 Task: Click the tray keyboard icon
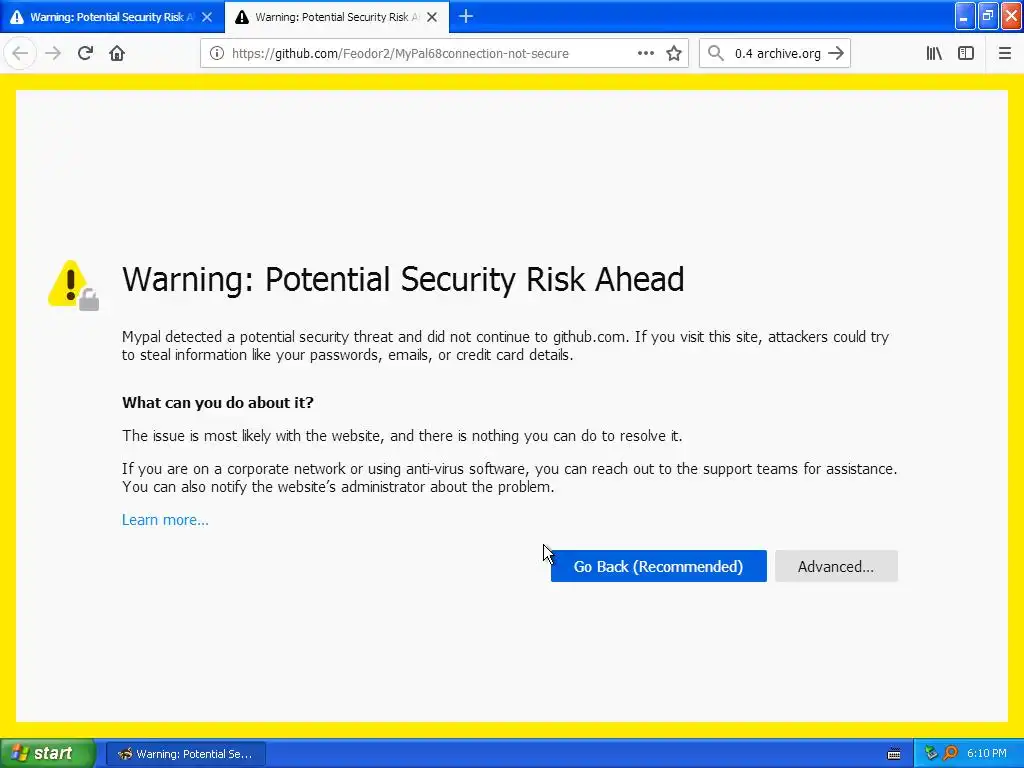[894, 754]
